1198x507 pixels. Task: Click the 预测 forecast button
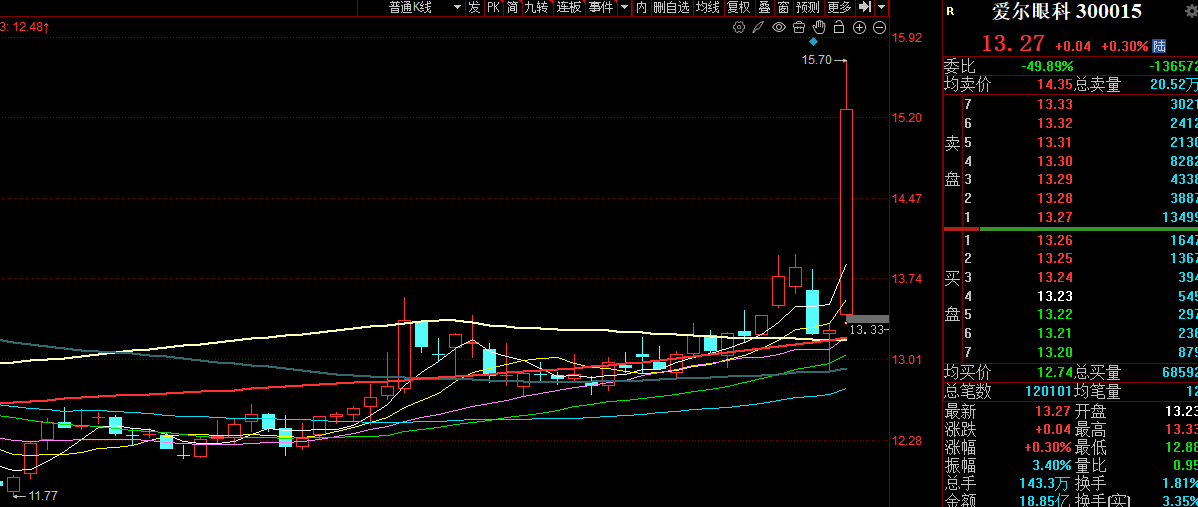808,8
